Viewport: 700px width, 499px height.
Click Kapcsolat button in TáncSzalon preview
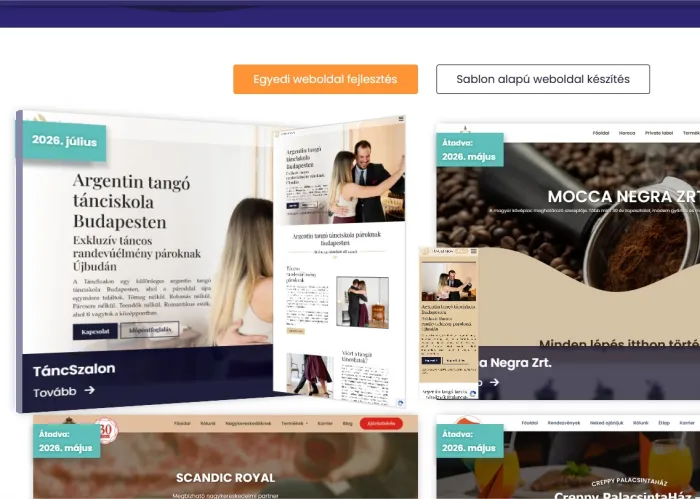(95, 332)
